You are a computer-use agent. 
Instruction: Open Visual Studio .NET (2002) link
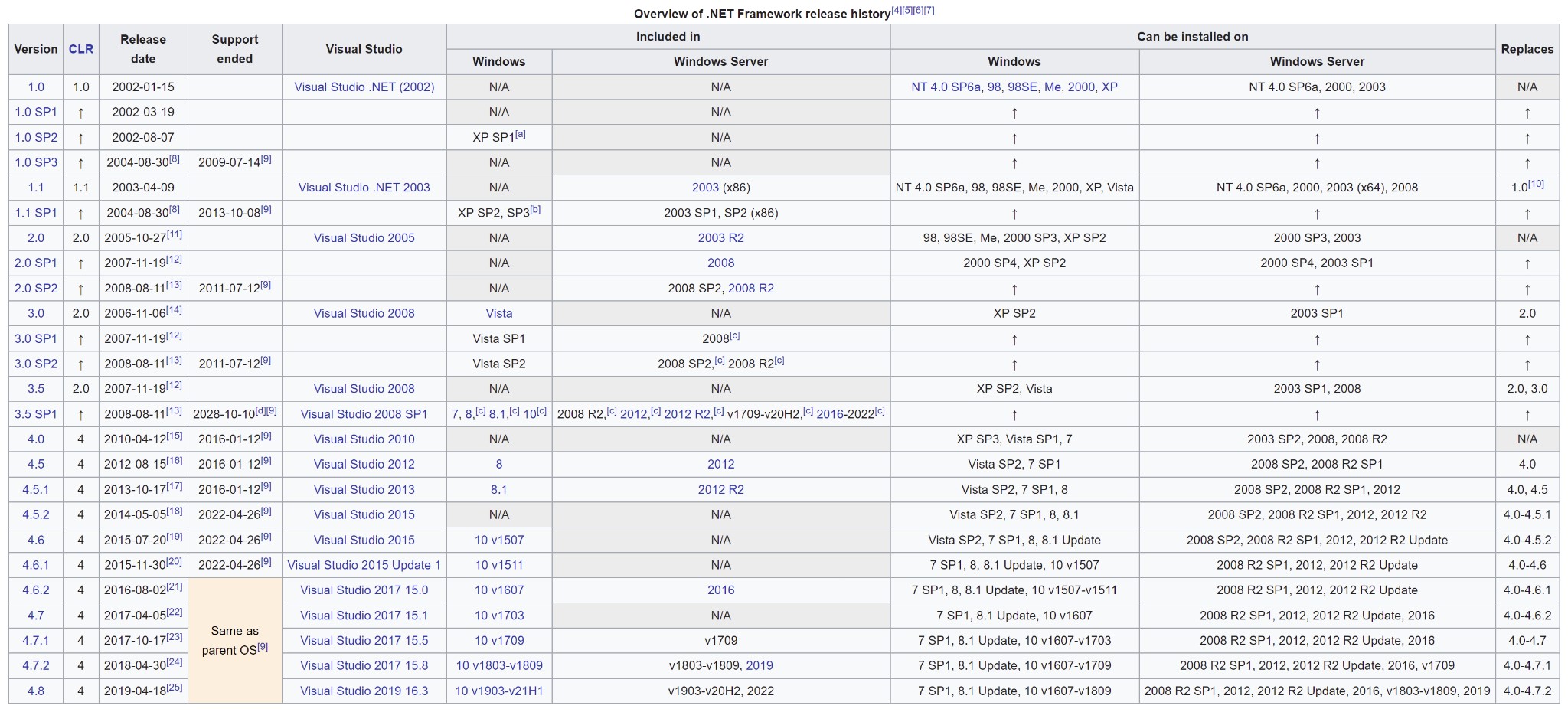pos(364,87)
